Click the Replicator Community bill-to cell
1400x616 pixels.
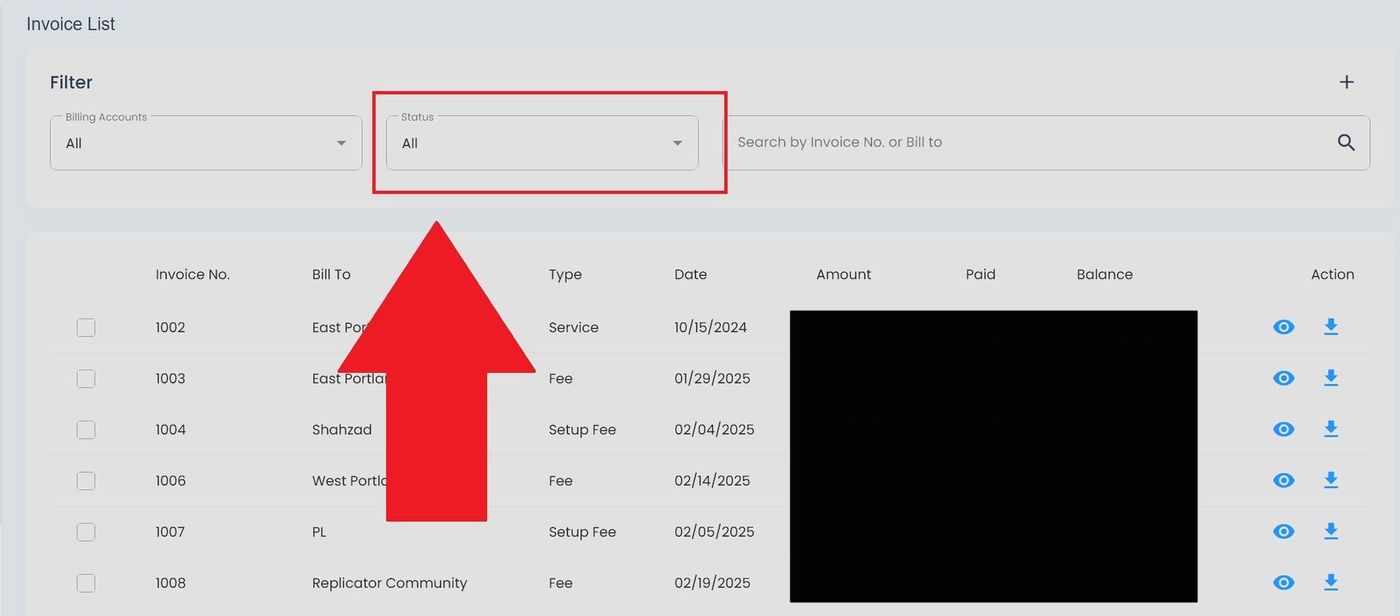[389, 583]
